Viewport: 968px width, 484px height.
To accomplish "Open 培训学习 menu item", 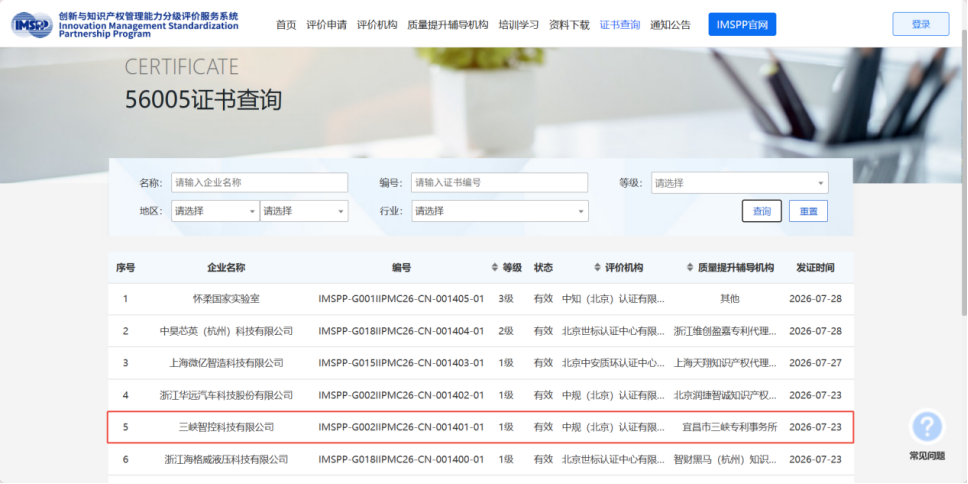I will coord(519,25).
